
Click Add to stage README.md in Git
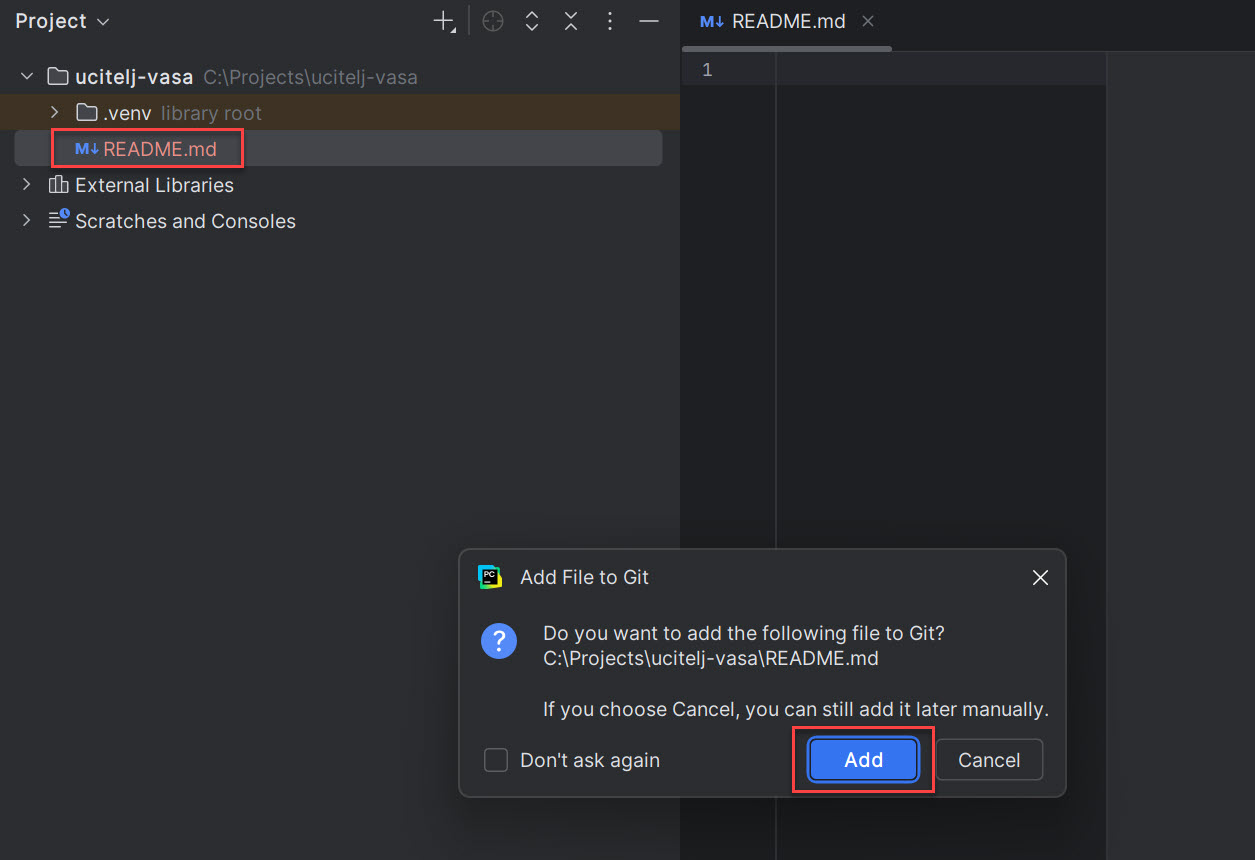click(862, 760)
